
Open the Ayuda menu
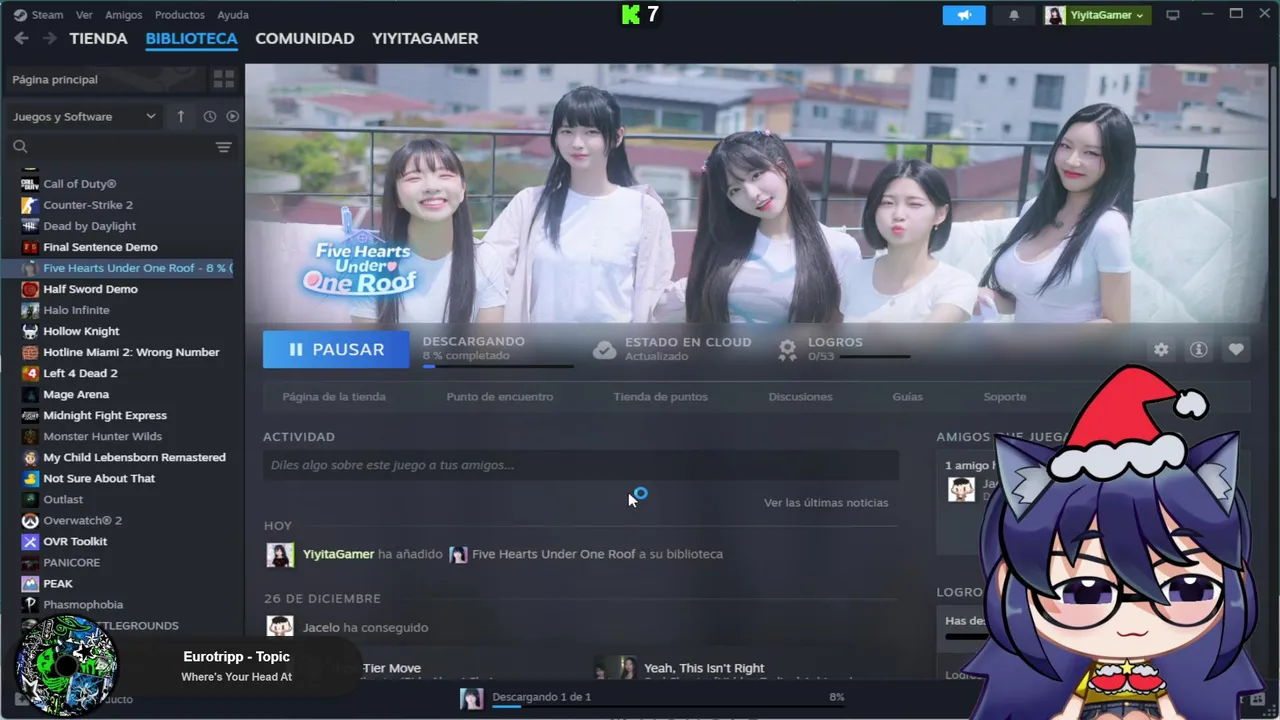tap(233, 15)
